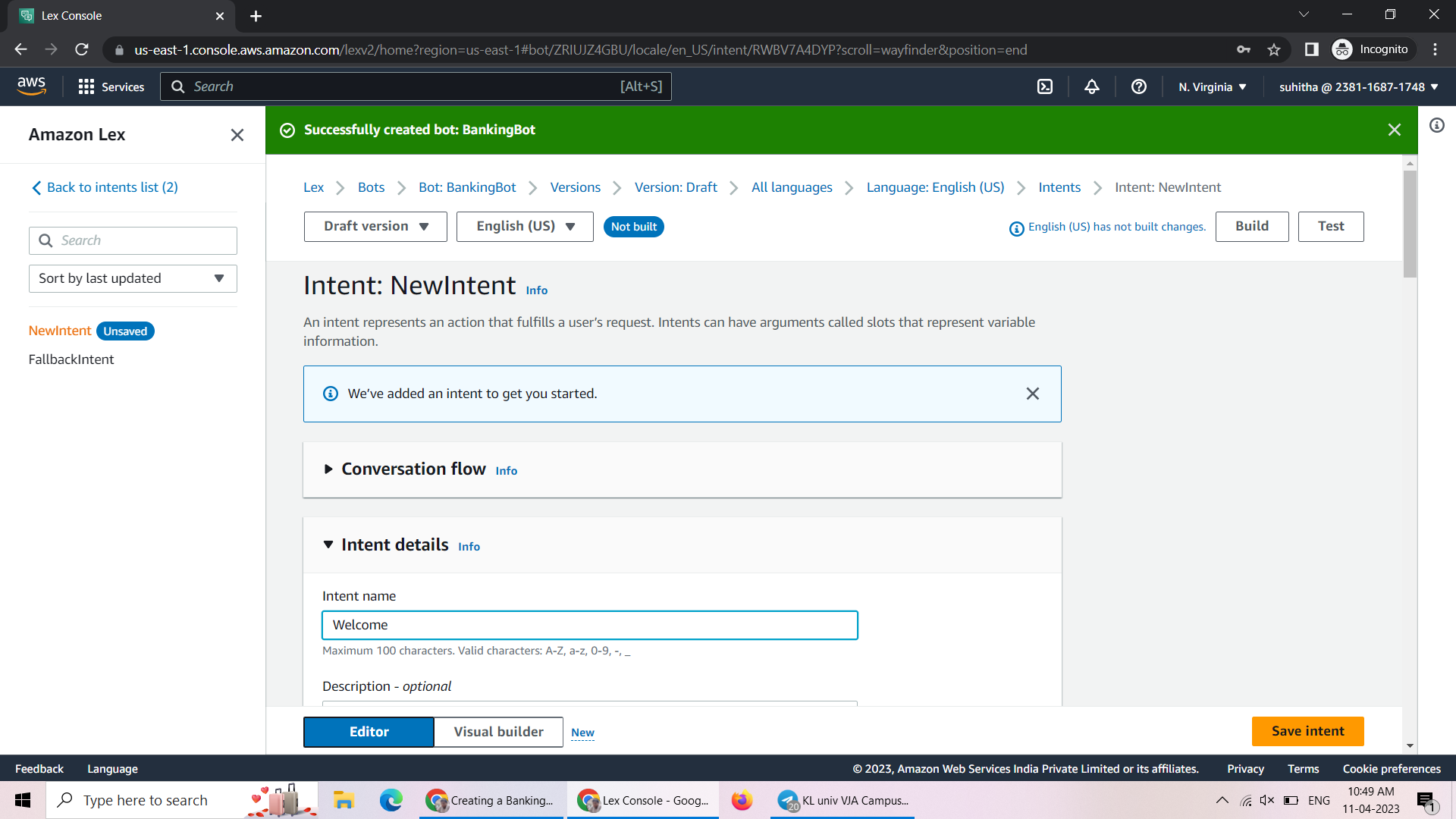Open the Draft version dropdown
Screen dimensions: 1456x819
pos(375,226)
